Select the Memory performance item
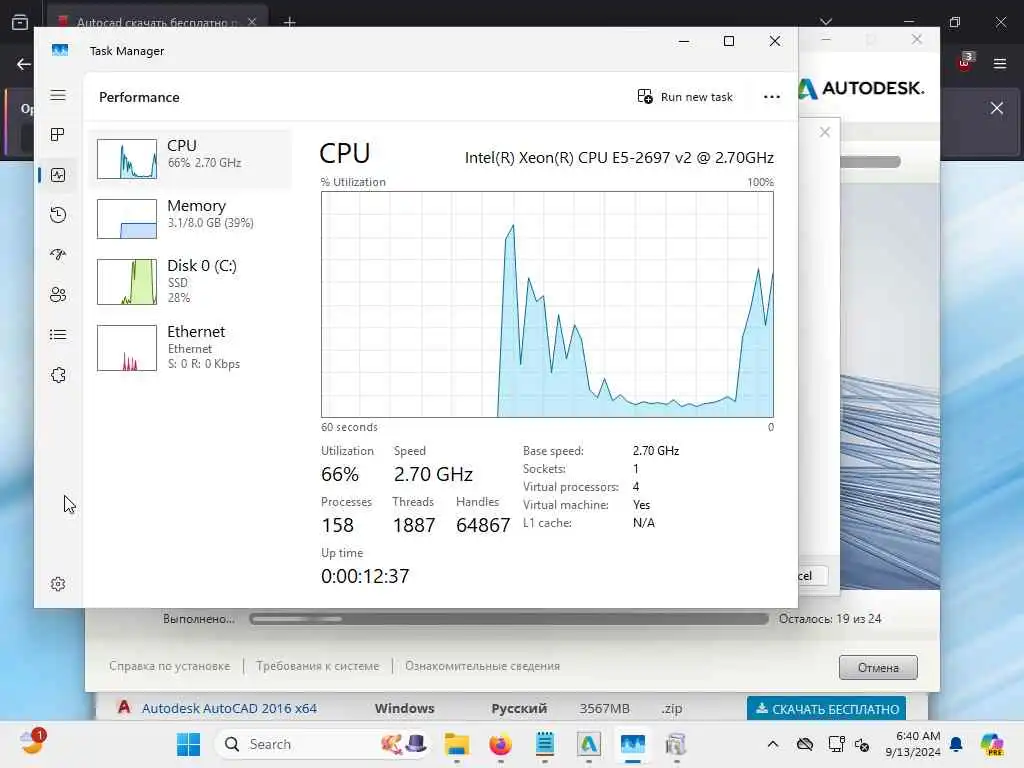Viewport: 1024px width, 768px height. (190, 219)
